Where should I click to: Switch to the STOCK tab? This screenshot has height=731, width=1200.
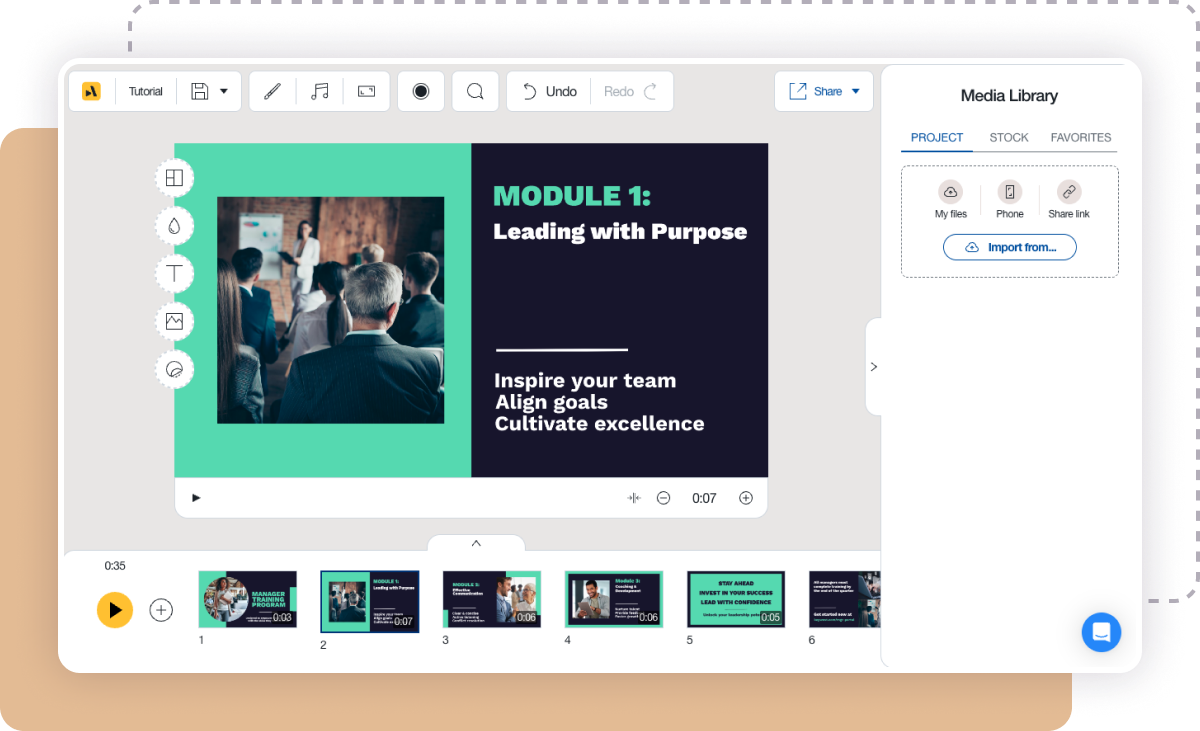[1009, 137]
